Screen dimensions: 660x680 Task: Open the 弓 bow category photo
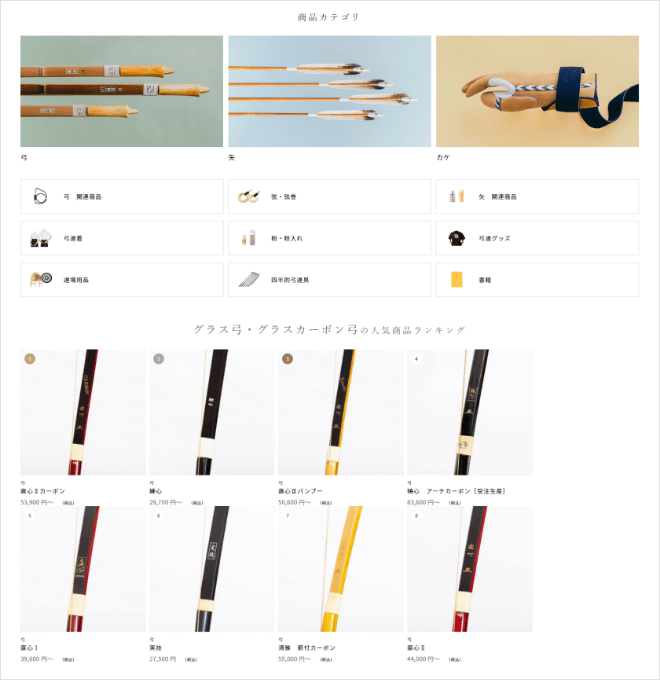(121, 91)
